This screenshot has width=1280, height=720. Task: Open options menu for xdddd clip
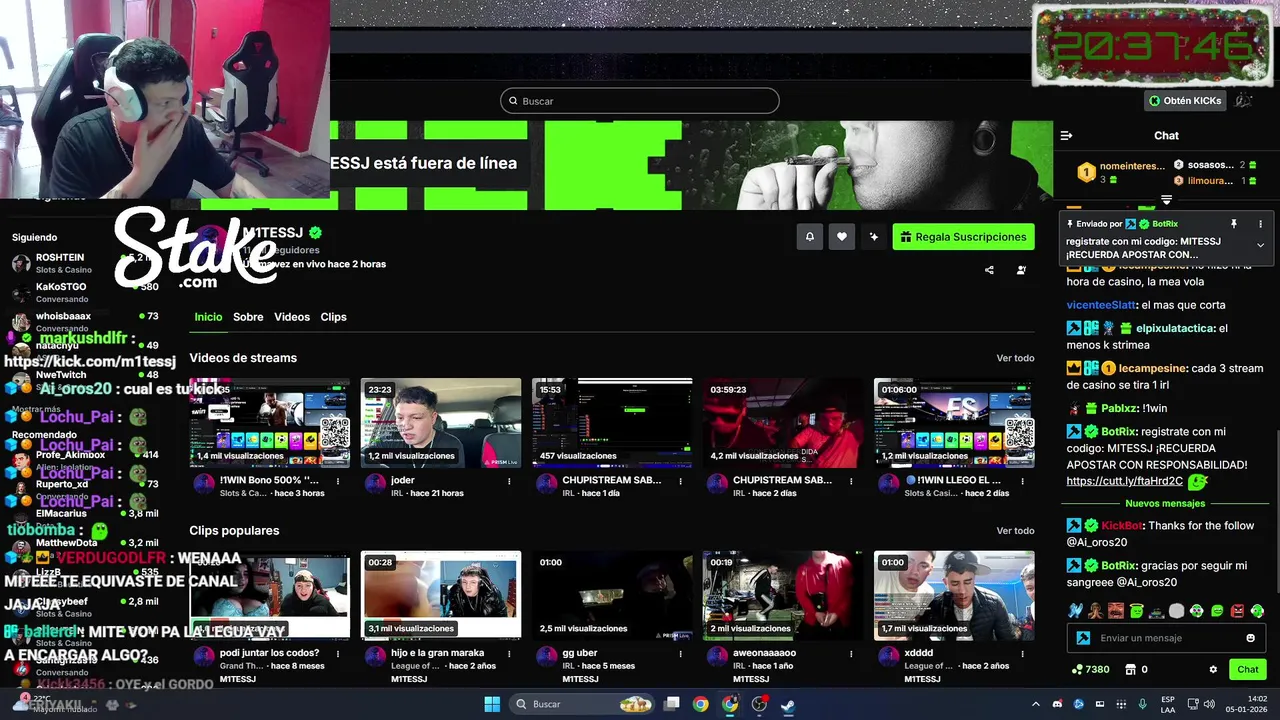pos(1022,654)
